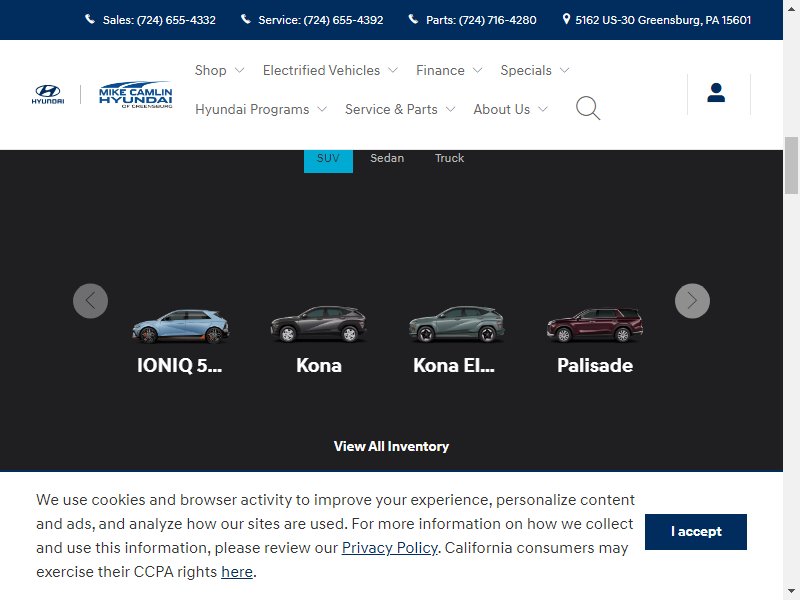This screenshot has width=800, height=600.
Task: Click the phone icon next to Sales
Action: point(90,19)
